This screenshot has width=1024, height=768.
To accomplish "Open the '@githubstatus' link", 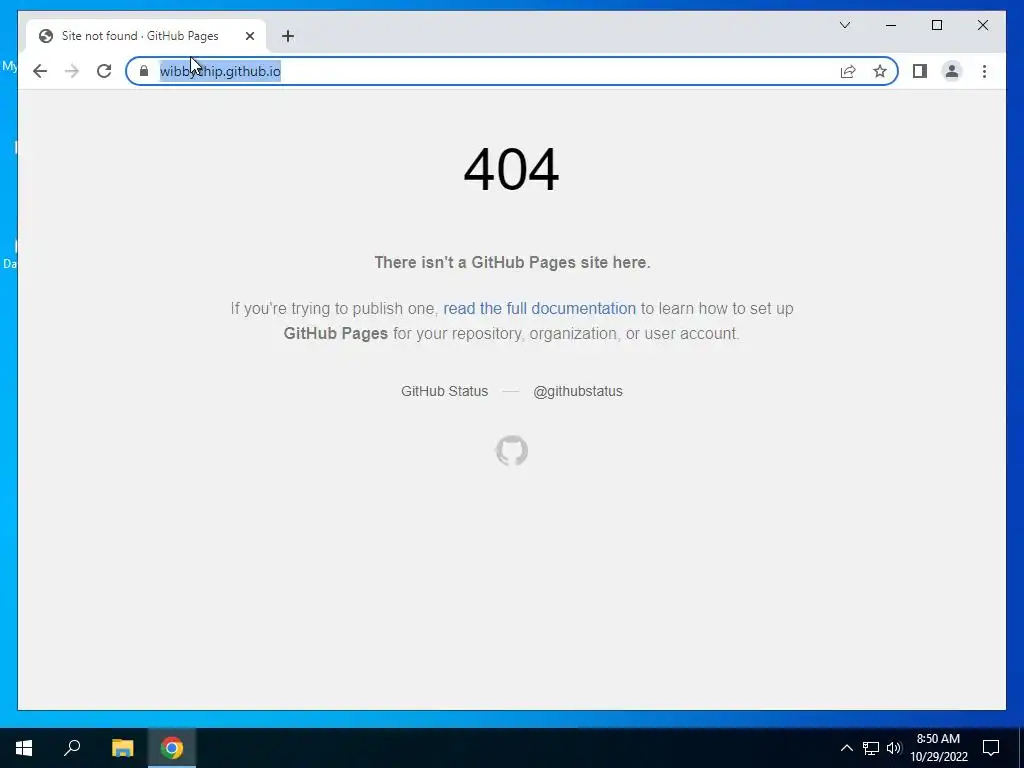I will pyautogui.click(x=578, y=391).
